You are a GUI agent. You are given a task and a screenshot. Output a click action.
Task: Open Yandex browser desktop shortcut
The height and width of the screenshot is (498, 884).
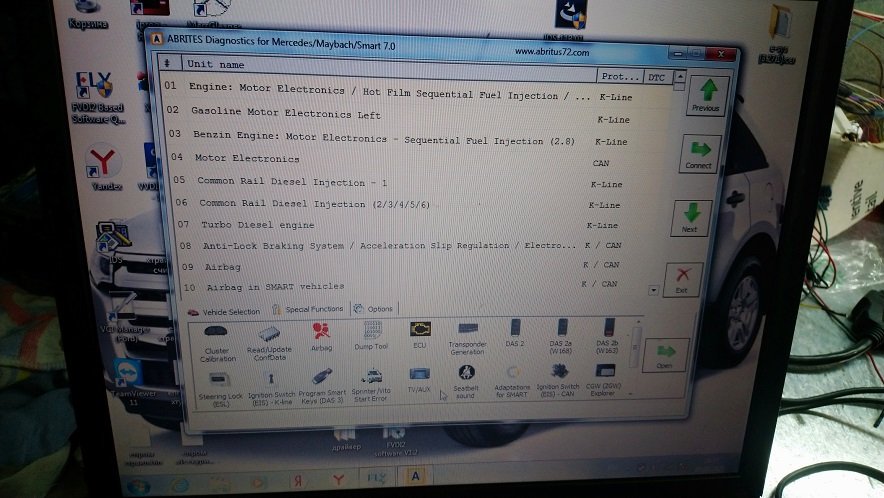click(x=104, y=168)
